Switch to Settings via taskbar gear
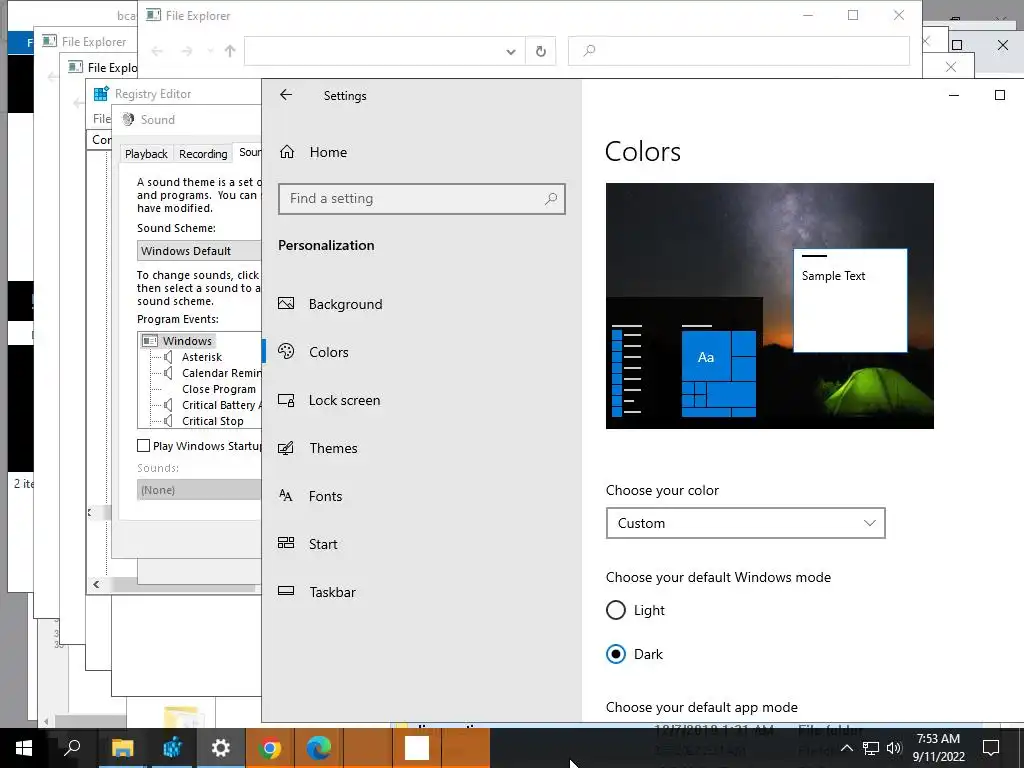1024x768 pixels. pyautogui.click(x=221, y=748)
